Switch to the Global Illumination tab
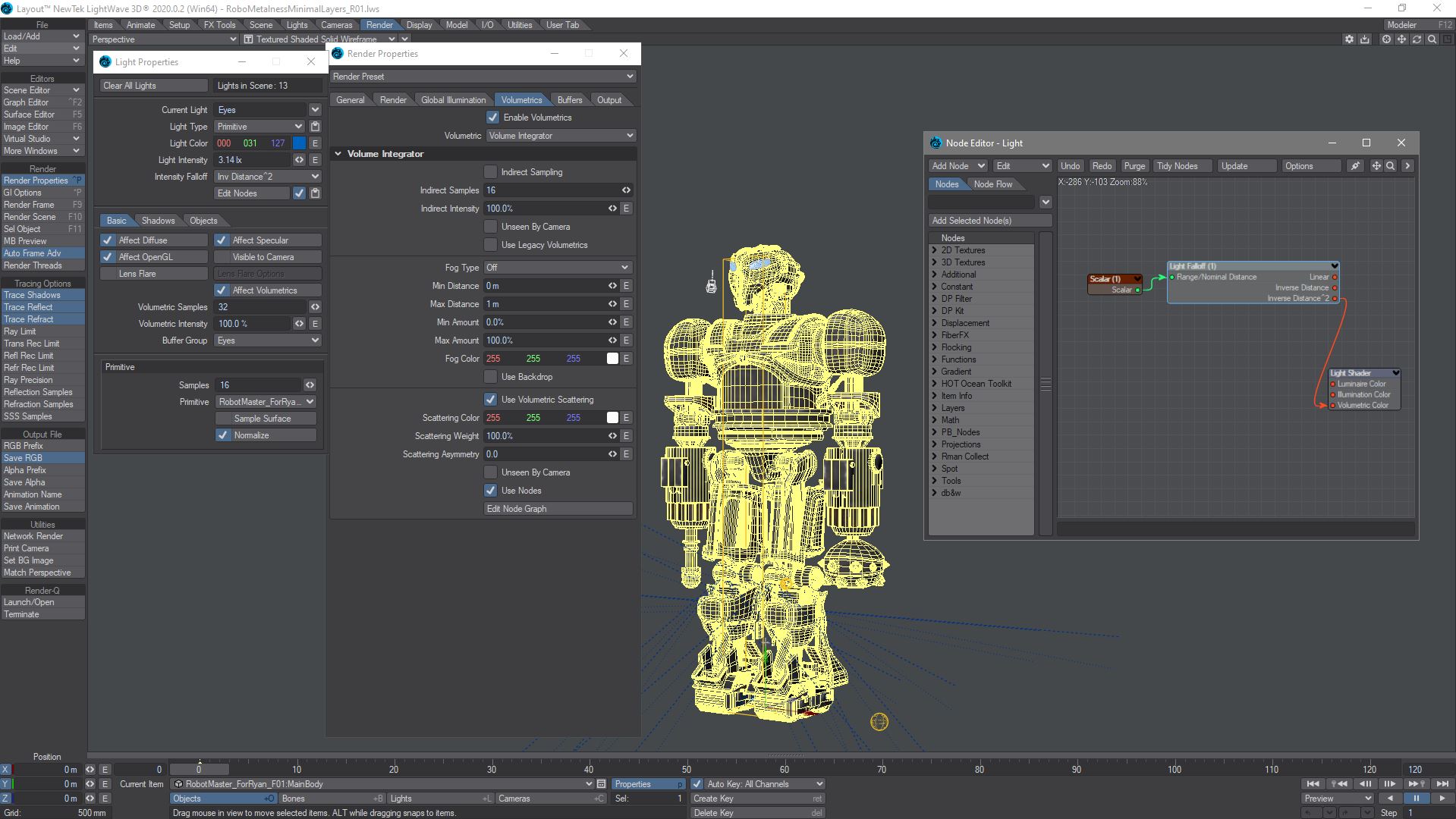This screenshot has height=819, width=1456. (x=453, y=100)
